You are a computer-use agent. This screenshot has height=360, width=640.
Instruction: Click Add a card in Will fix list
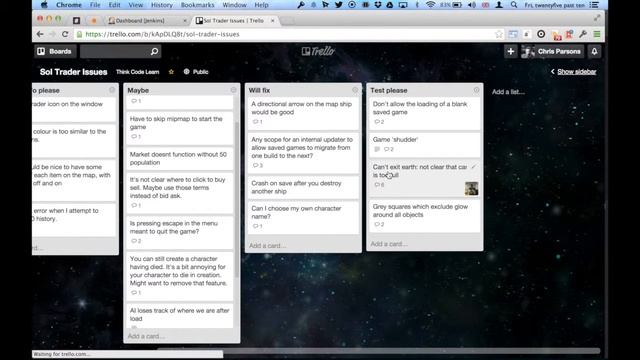268,245
